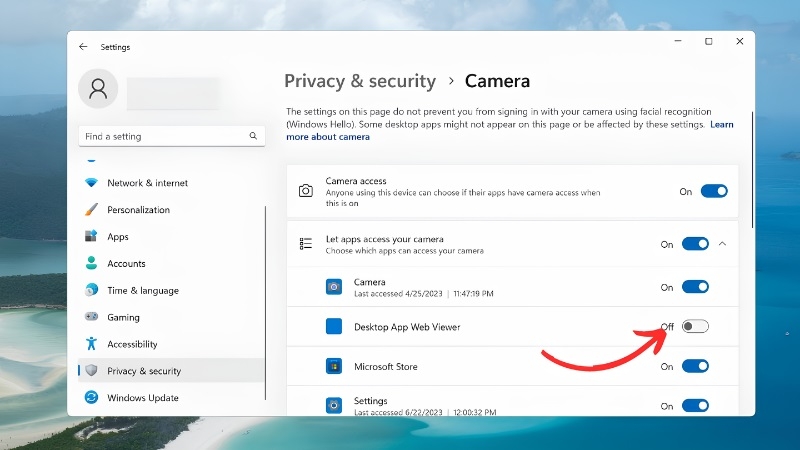Click the search magnifier icon
This screenshot has width=800, height=450.
(253, 136)
